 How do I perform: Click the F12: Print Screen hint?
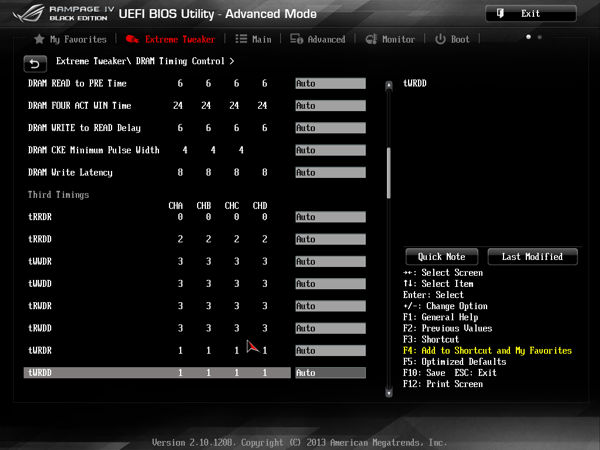point(443,384)
